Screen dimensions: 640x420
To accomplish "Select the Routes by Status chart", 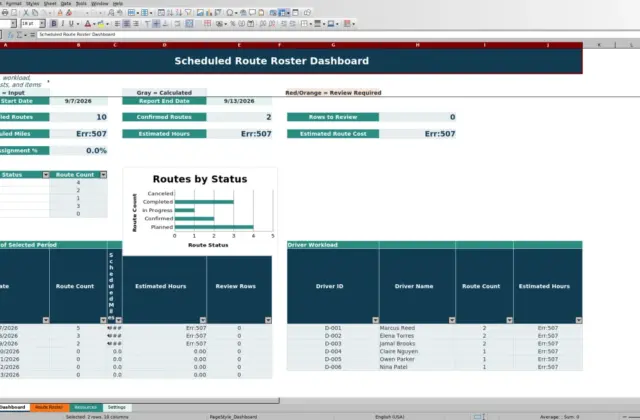I will pos(200,211).
